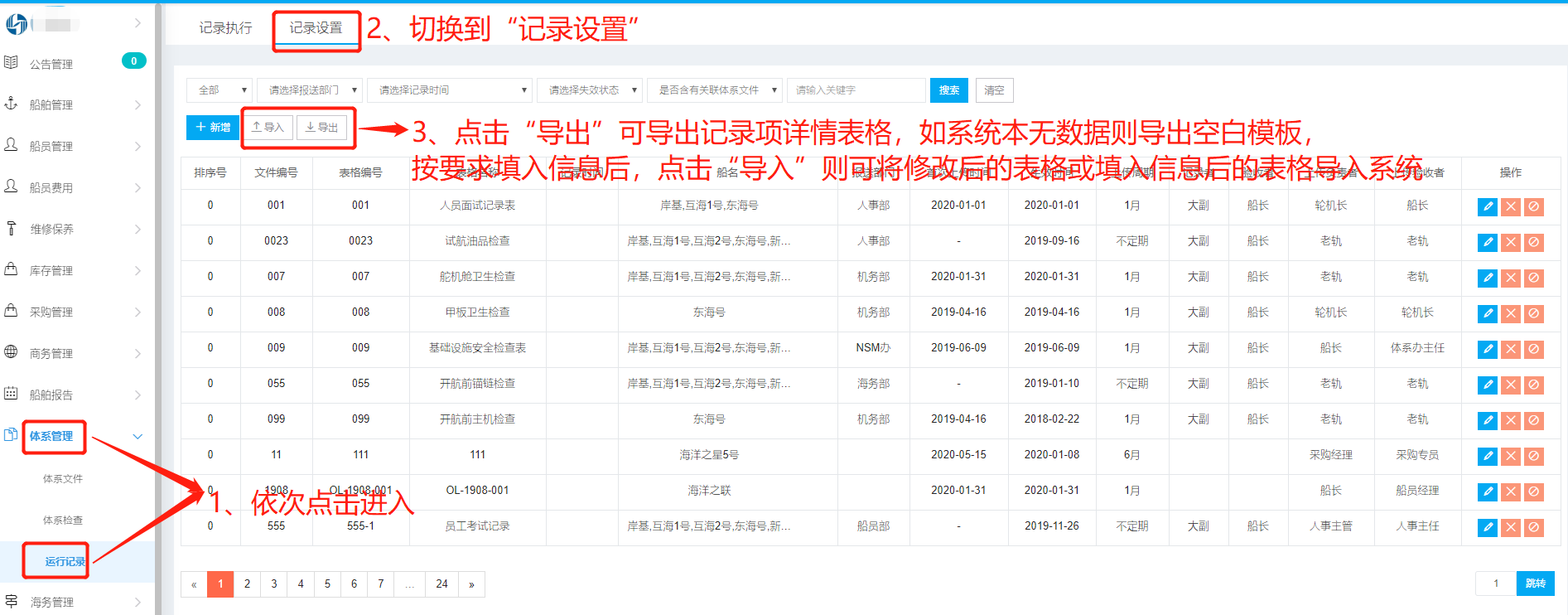Expand 采购管理 sidebar chevron
The height and width of the screenshot is (615, 1568).
[x=138, y=312]
